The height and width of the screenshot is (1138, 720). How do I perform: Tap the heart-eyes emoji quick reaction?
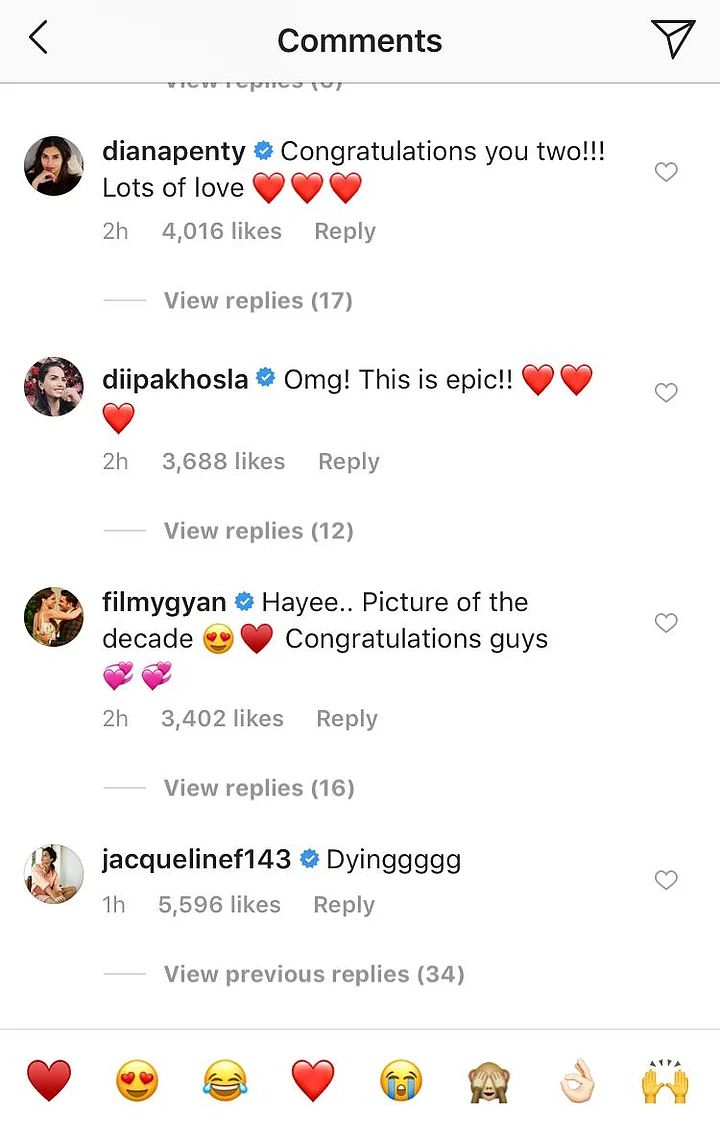[x=137, y=1081]
